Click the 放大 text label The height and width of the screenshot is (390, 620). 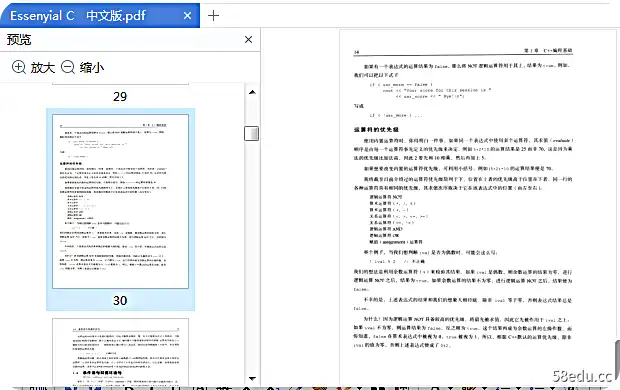pyautogui.click(x=42, y=68)
